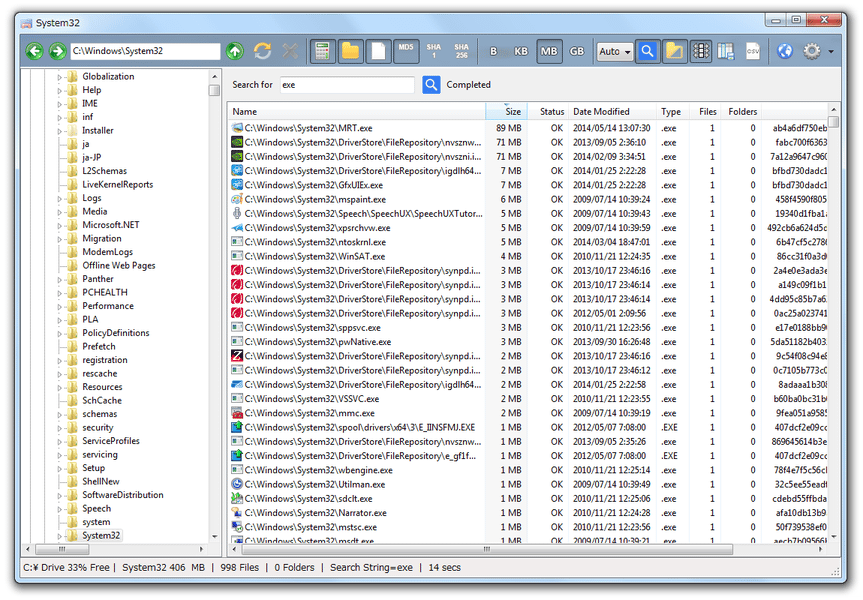
Task: Open the arrow beside the gear
Action: 831,52
